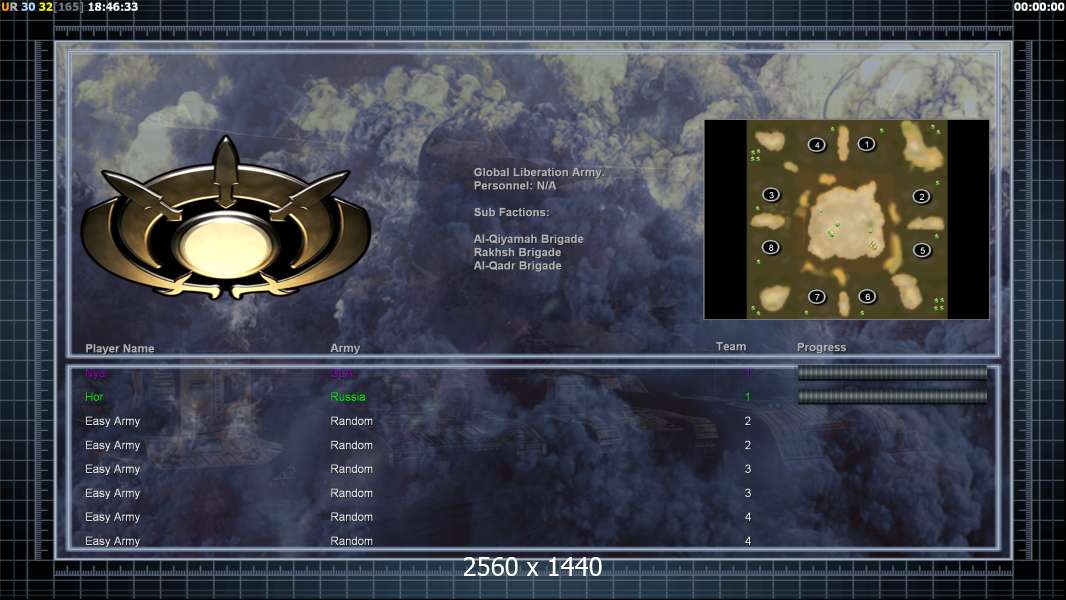Screen dimensions: 1066x600
Task: Choose start position 8 marker
Action: click(x=770, y=248)
